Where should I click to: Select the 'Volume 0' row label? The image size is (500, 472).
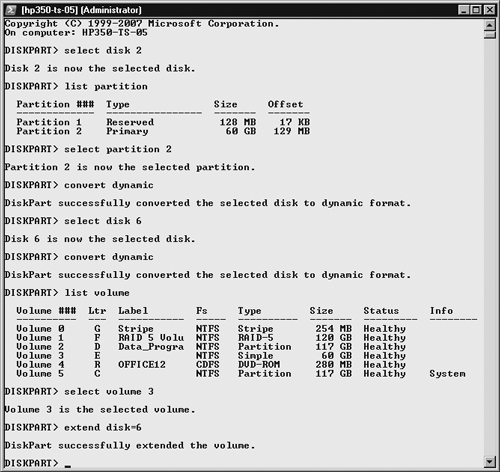[x=40, y=329]
